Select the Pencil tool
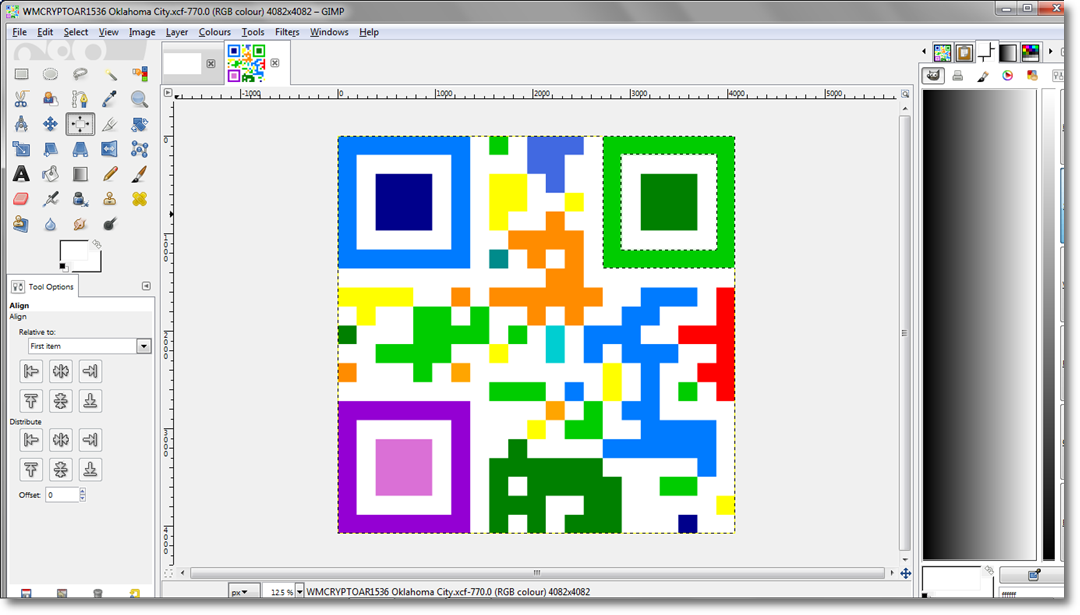Viewport: 1080px width, 615px height. [x=110, y=174]
